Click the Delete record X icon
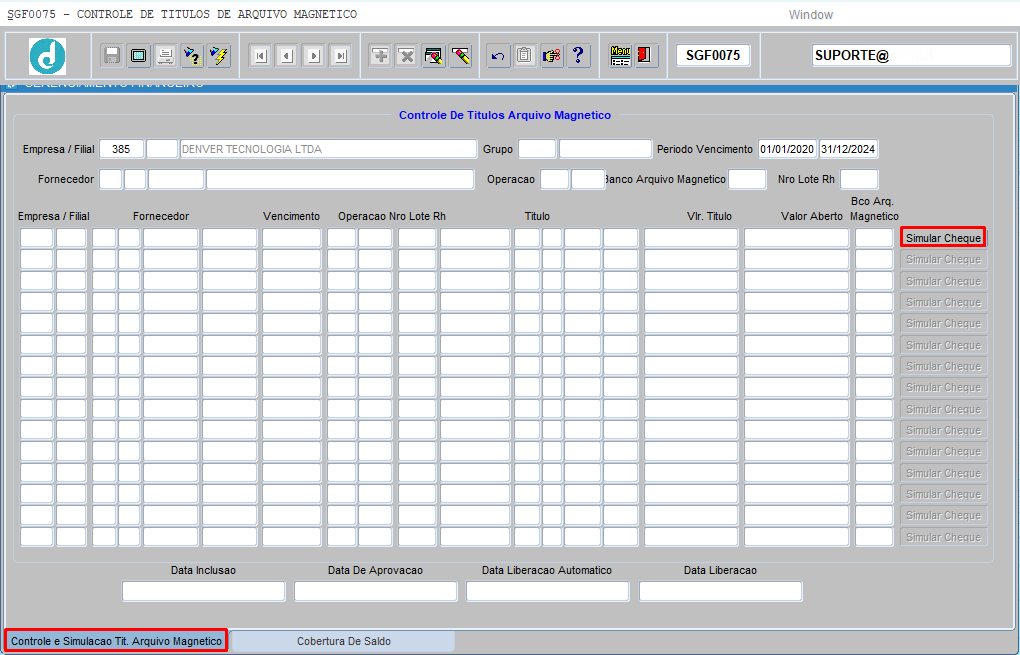This screenshot has width=1020, height=655. (407, 56)
